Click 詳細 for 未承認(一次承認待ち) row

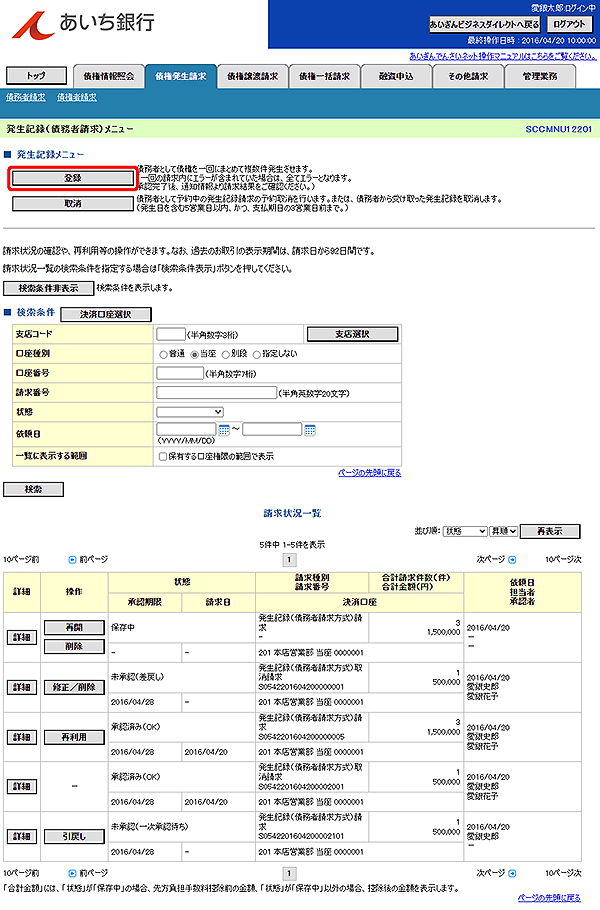tap(21, 836)
